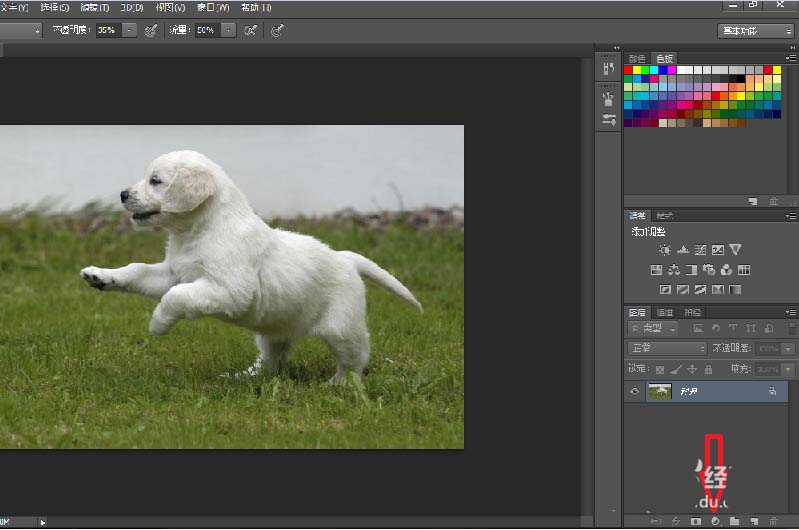Open the 3D menu

(x=131, y=7)
